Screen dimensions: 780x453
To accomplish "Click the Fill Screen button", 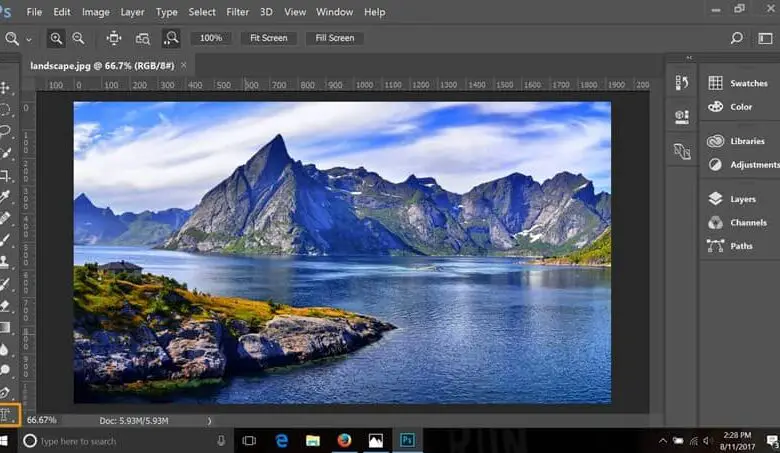I will pyautogui.click(x=334, y=38).
